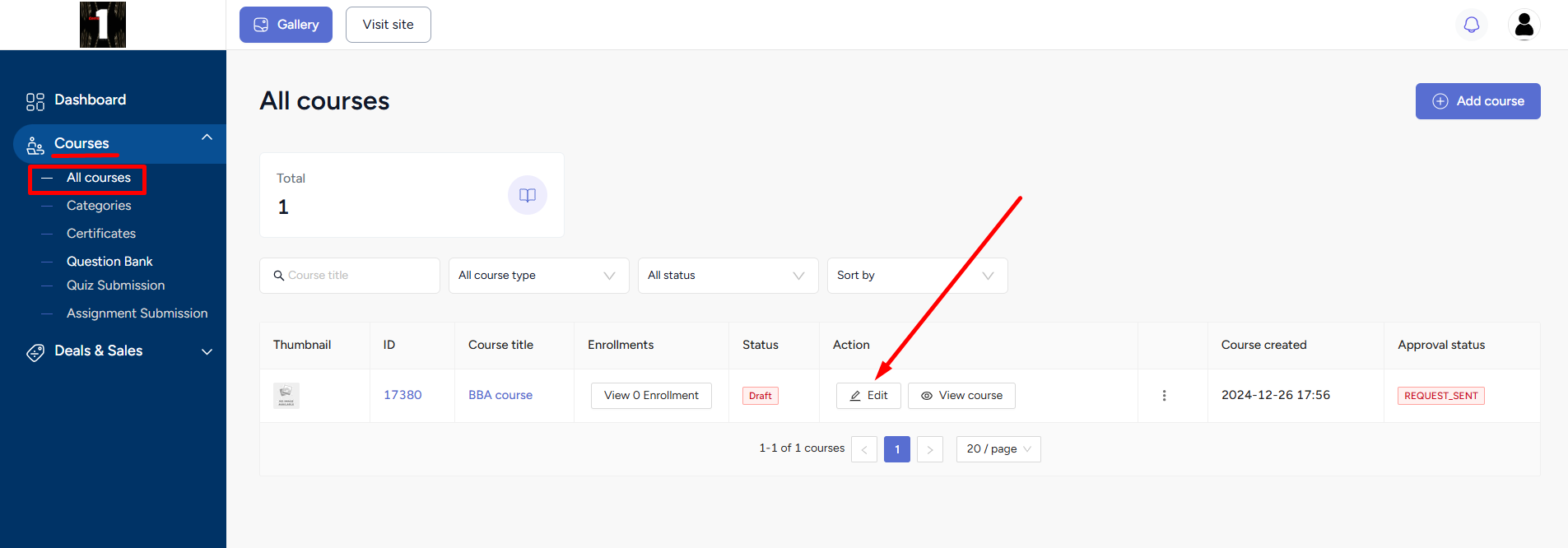Click the REQUEST_SENT approval badge
This screenshot has width=1568, height=548.
click(1441, 396)
